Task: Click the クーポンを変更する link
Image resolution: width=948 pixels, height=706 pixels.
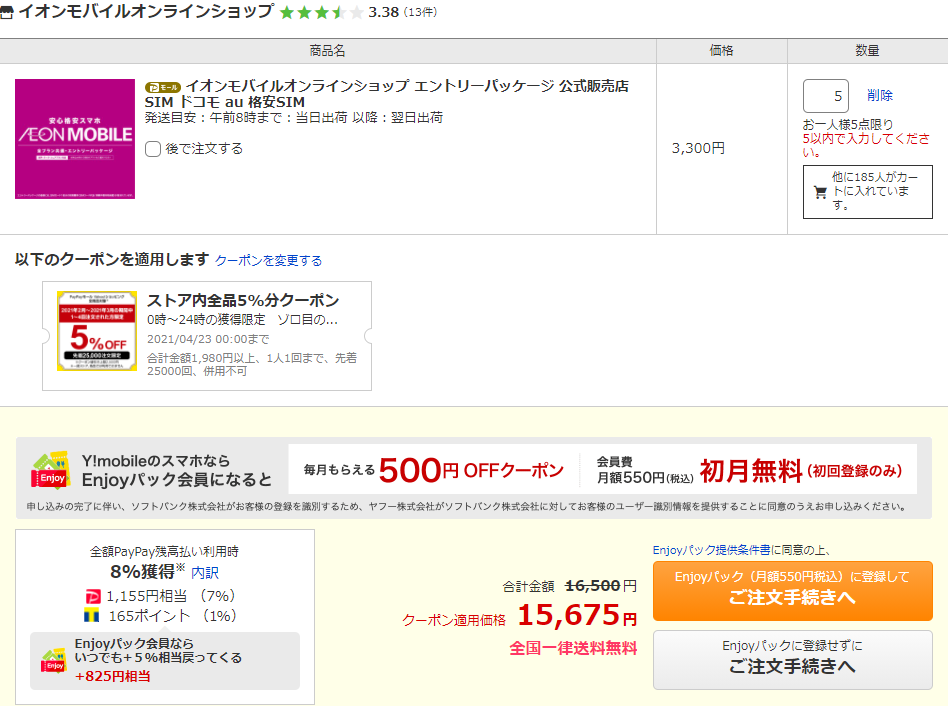Action: pos(268,261)
